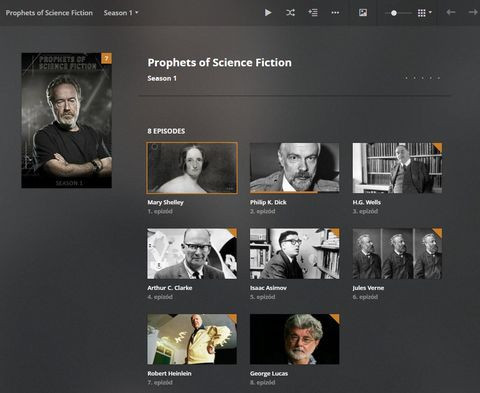Play the season with the play icon
The image size is (480, 393).
[268, 13]
